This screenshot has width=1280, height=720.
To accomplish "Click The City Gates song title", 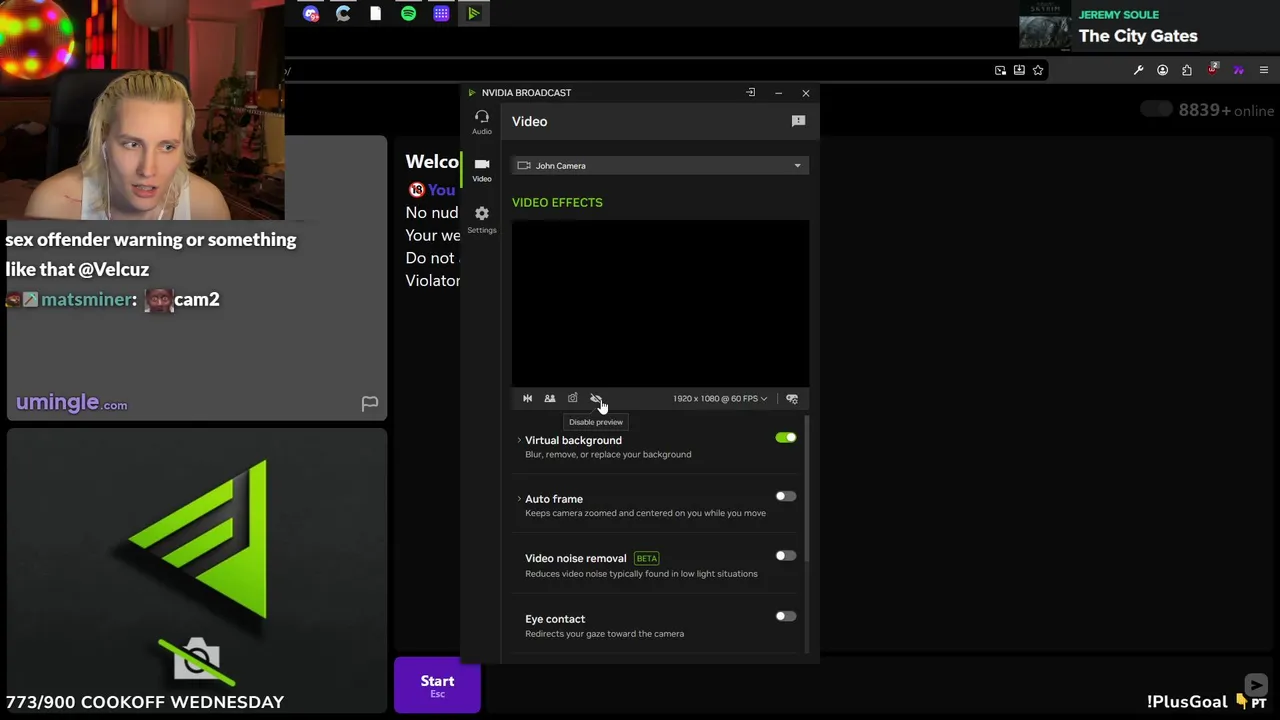I will 1138,36.
